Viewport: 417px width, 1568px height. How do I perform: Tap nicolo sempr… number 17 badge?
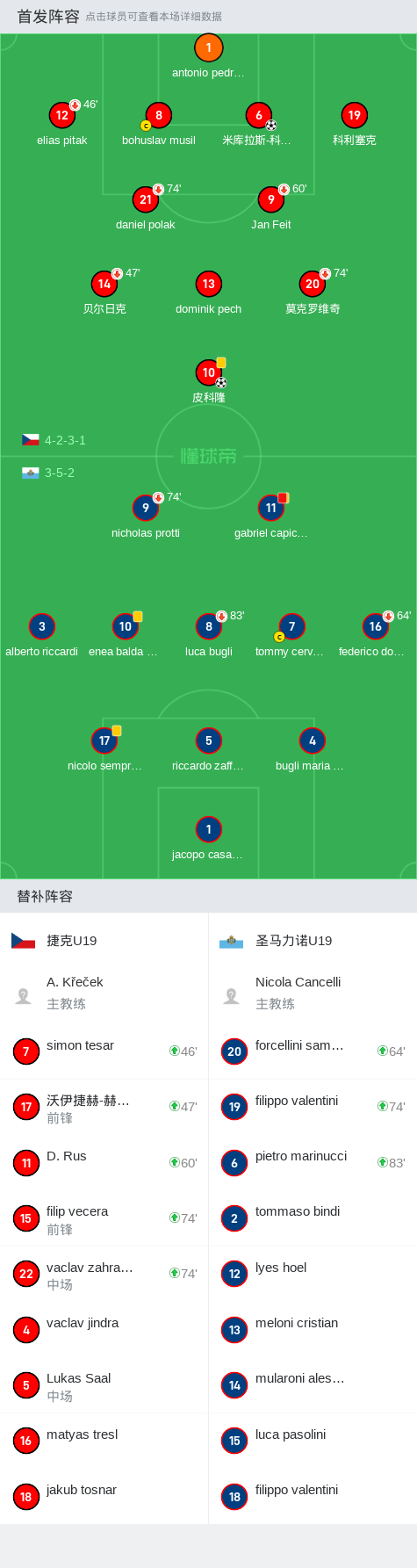coord(104,741)
